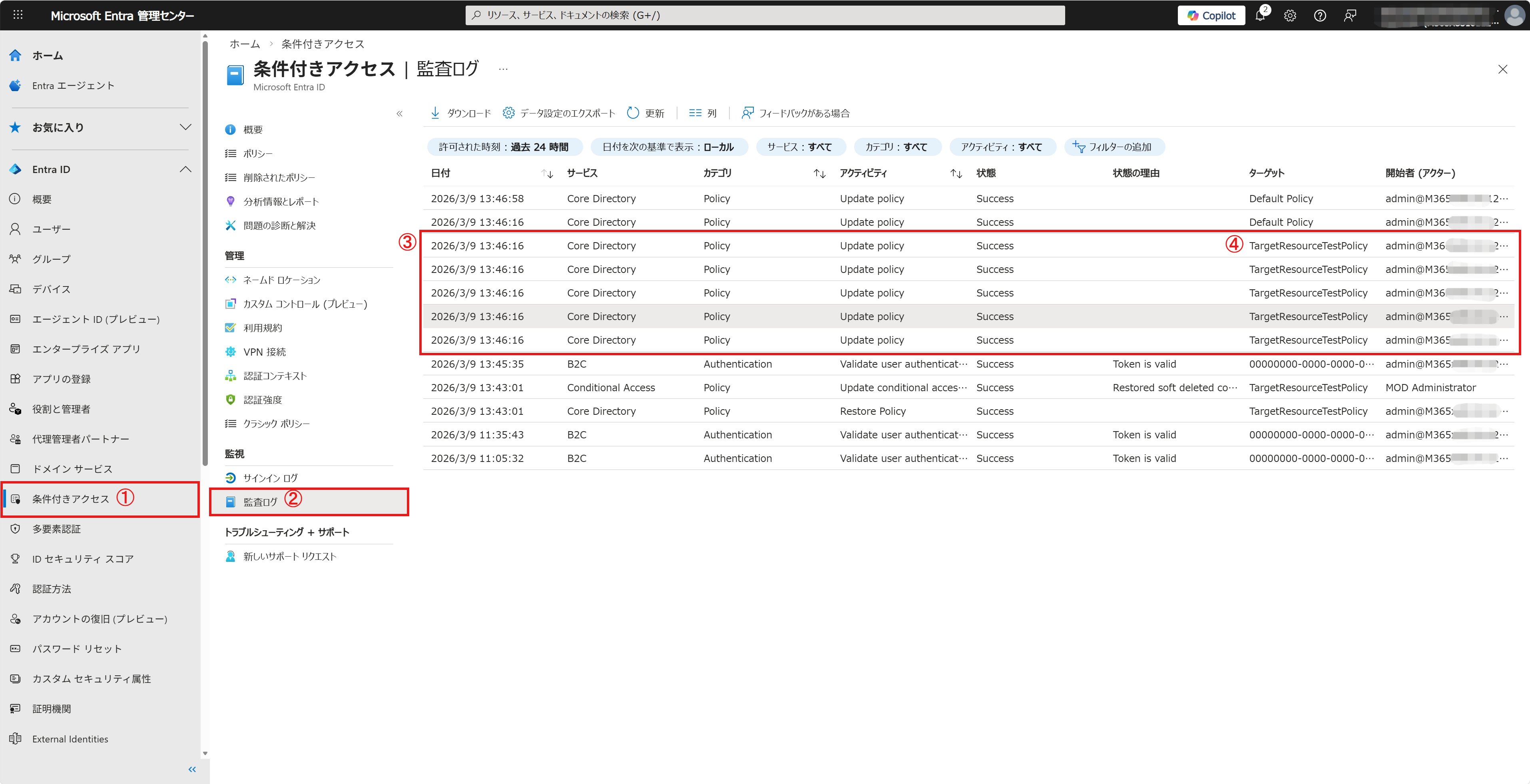Image resolution: width=1530 pixels, height=784 pixels.
Task: Collapse the inner menu with « chevron
Action: click(x=400, y=113)
